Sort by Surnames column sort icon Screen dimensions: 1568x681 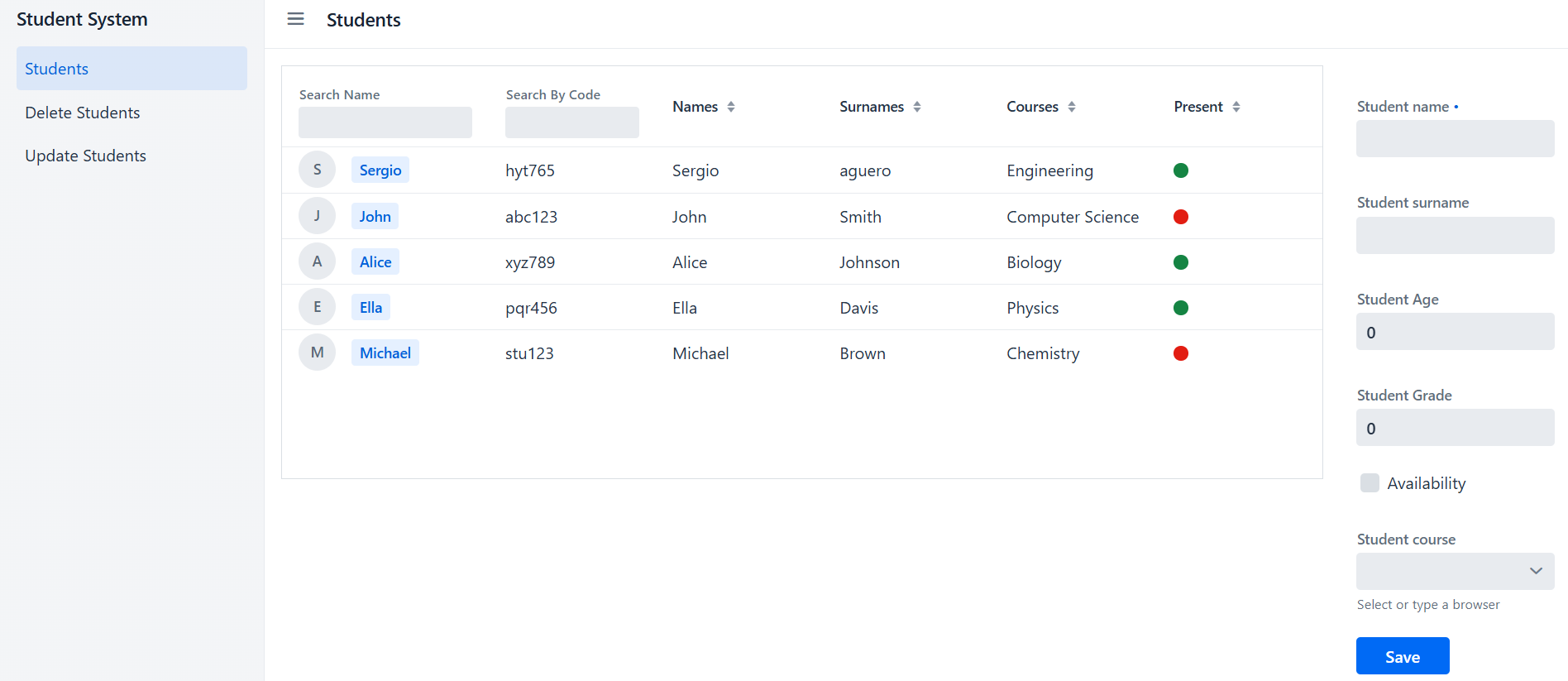(917, 107)
